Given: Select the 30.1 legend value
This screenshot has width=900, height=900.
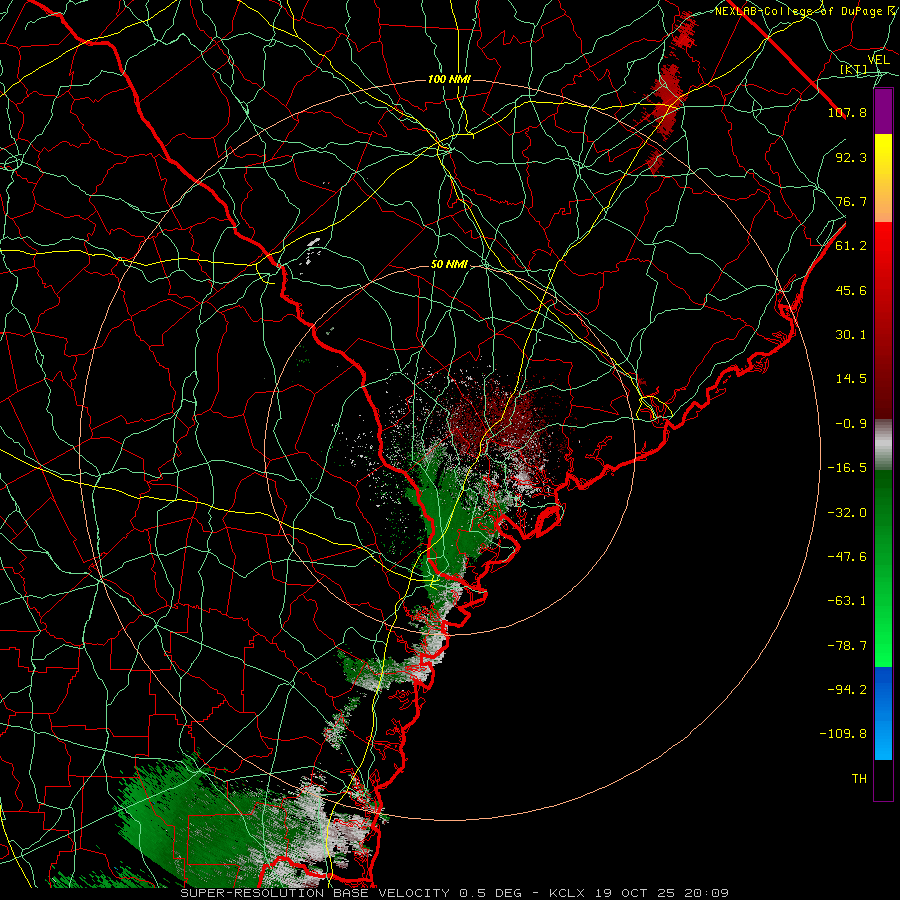Looking at the screenshot, I should point(851,335).
